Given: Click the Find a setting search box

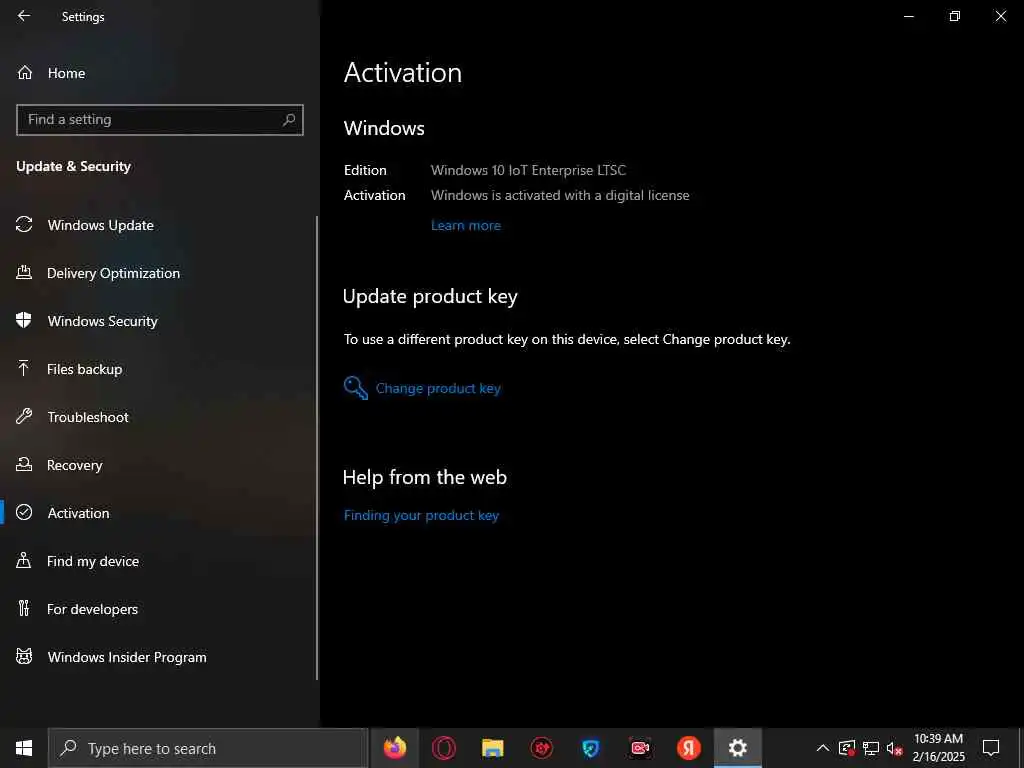Looking at the screenshot, I should 159,120.
